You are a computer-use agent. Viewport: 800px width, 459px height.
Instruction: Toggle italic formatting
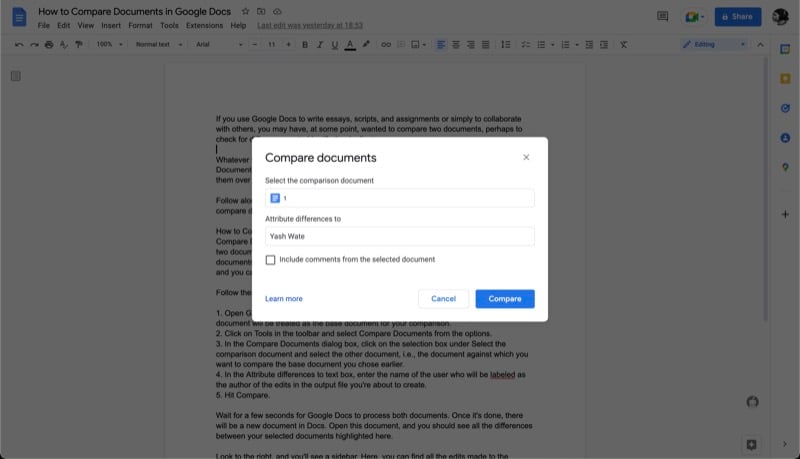click(320, 44)
